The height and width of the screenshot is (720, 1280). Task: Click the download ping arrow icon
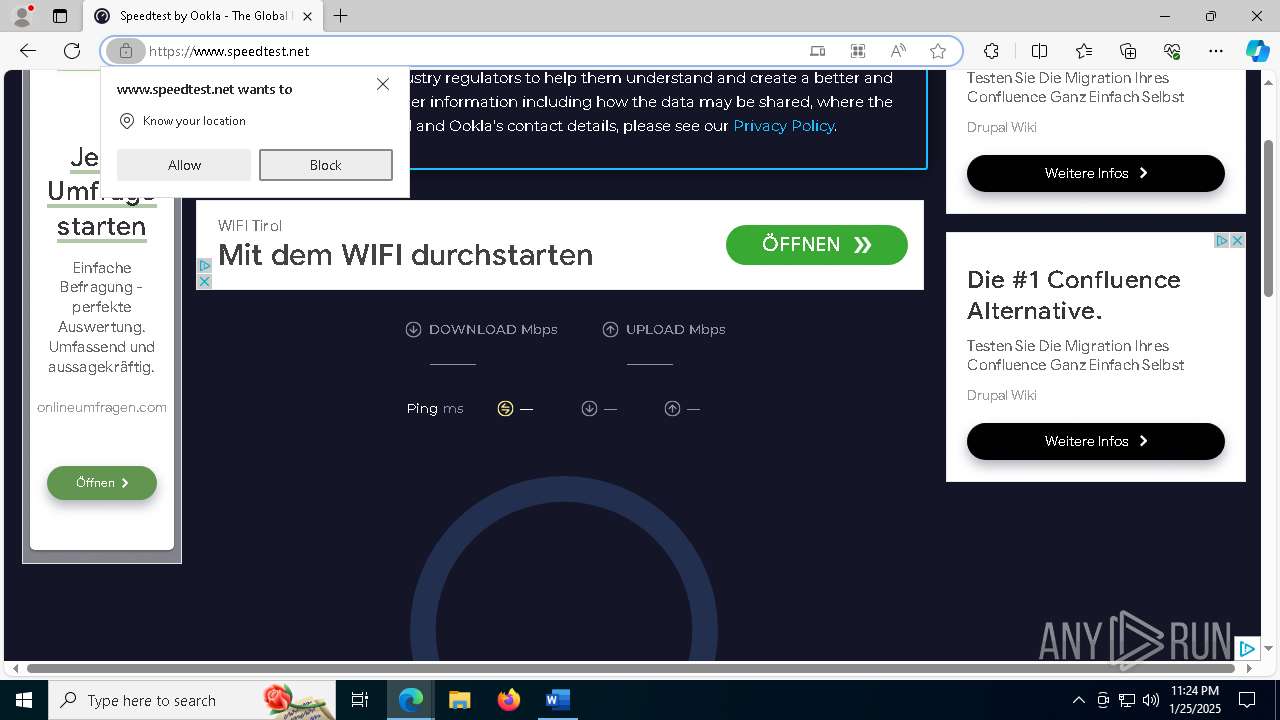pyautogui.click(x=589, y=408)
